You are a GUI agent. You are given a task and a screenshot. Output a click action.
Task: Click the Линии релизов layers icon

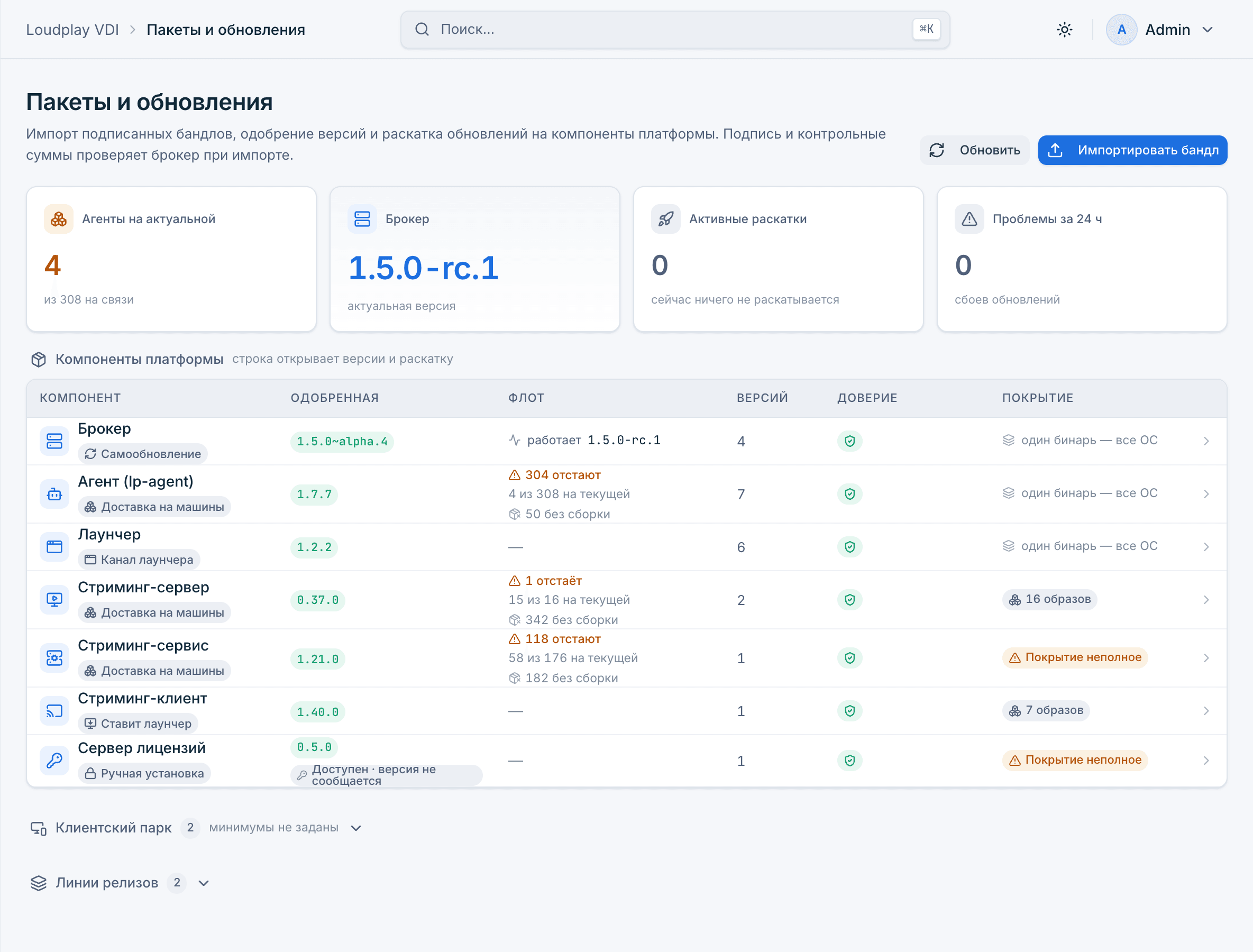[39, 883]
